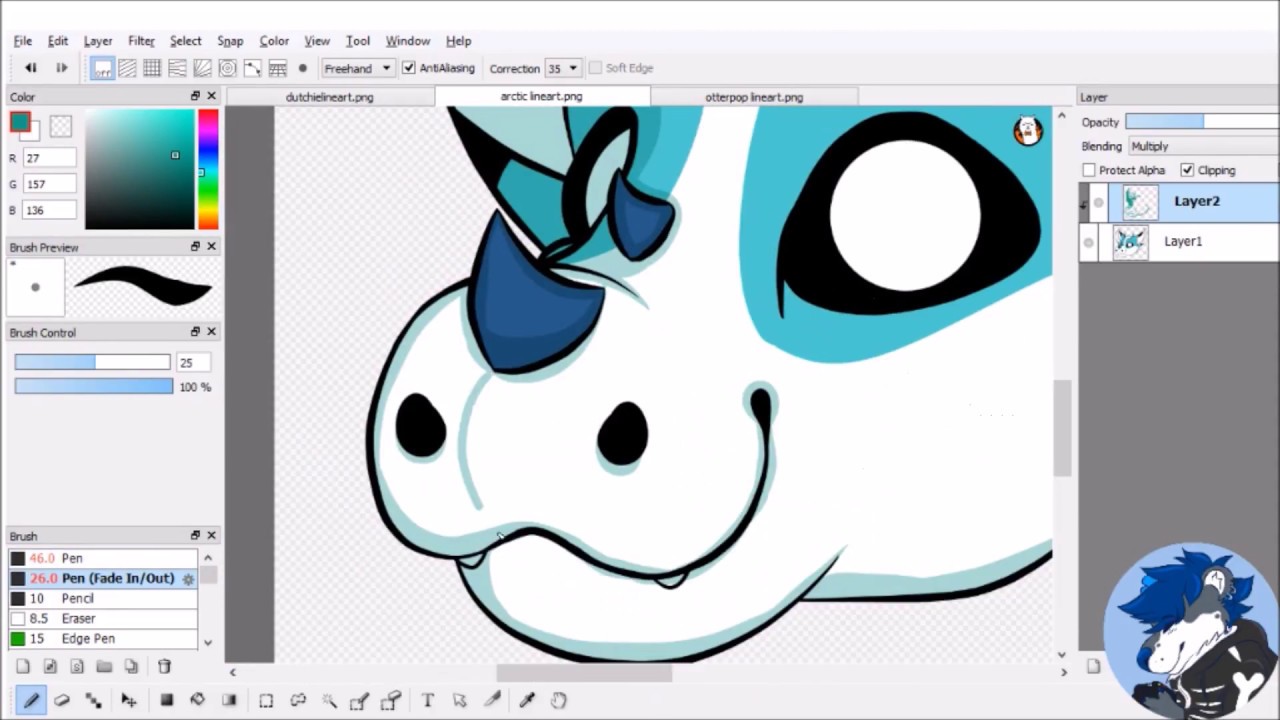
Task: Select the Operation arrow tool
Action: [x=459, y=700]
